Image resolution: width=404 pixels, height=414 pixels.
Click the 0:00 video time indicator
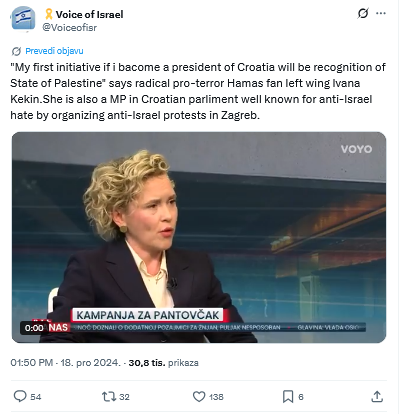[34, 328]
